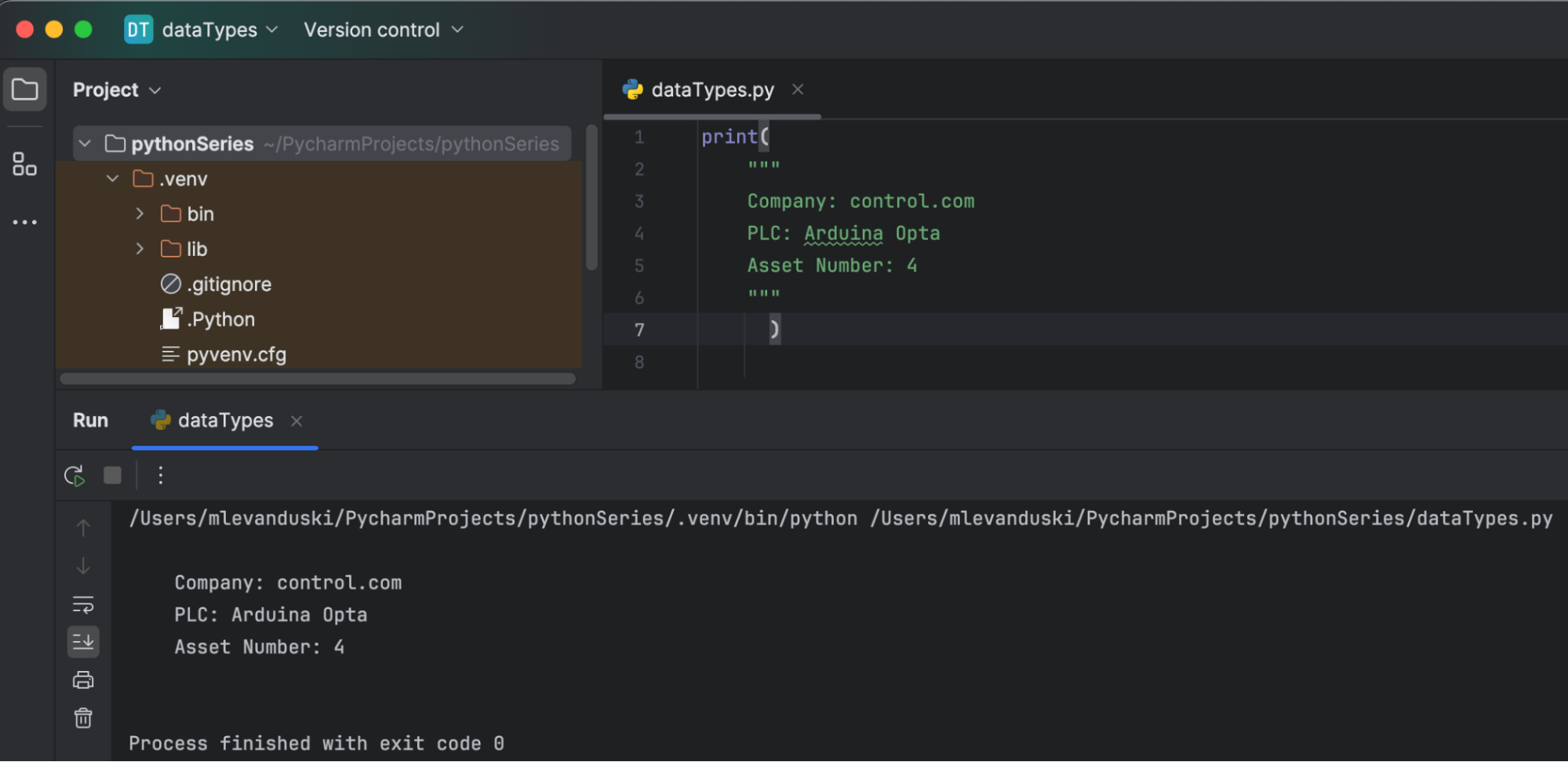Viewport: 1568px width, 762px height.
Task: Show more tool windows via ellipsis icon
Action: [24, 222]
